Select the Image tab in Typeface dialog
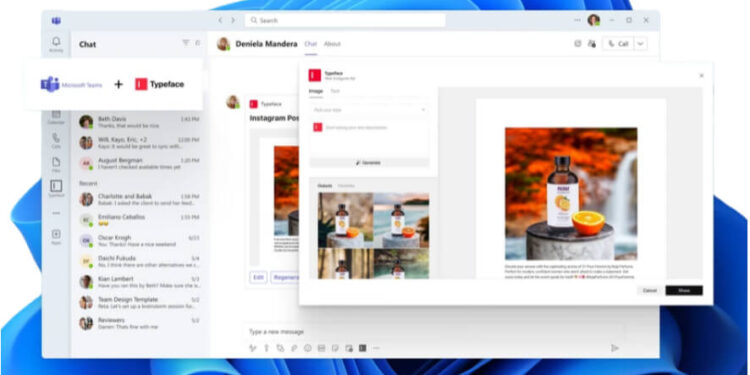Screen dimensions: 750x375 coord(316,91)
